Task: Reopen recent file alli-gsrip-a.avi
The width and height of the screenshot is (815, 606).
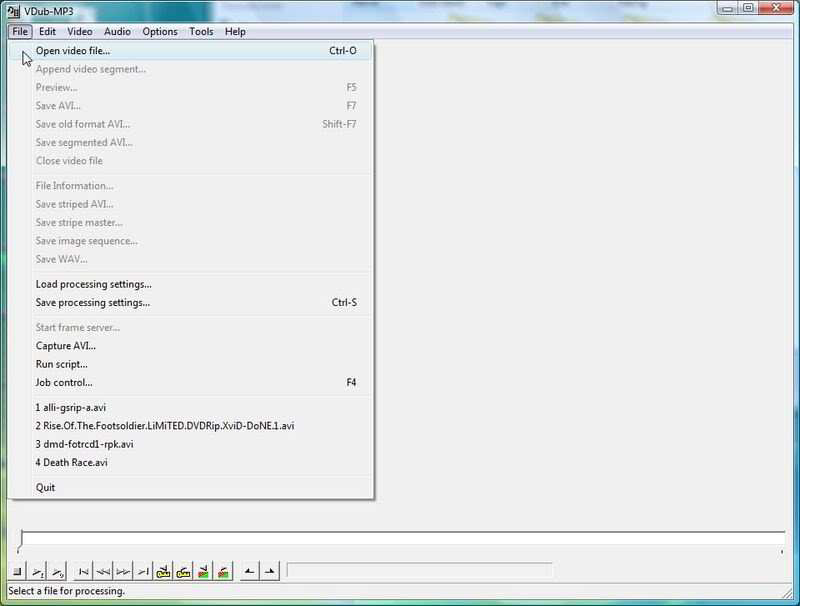Action: [191, 408]
